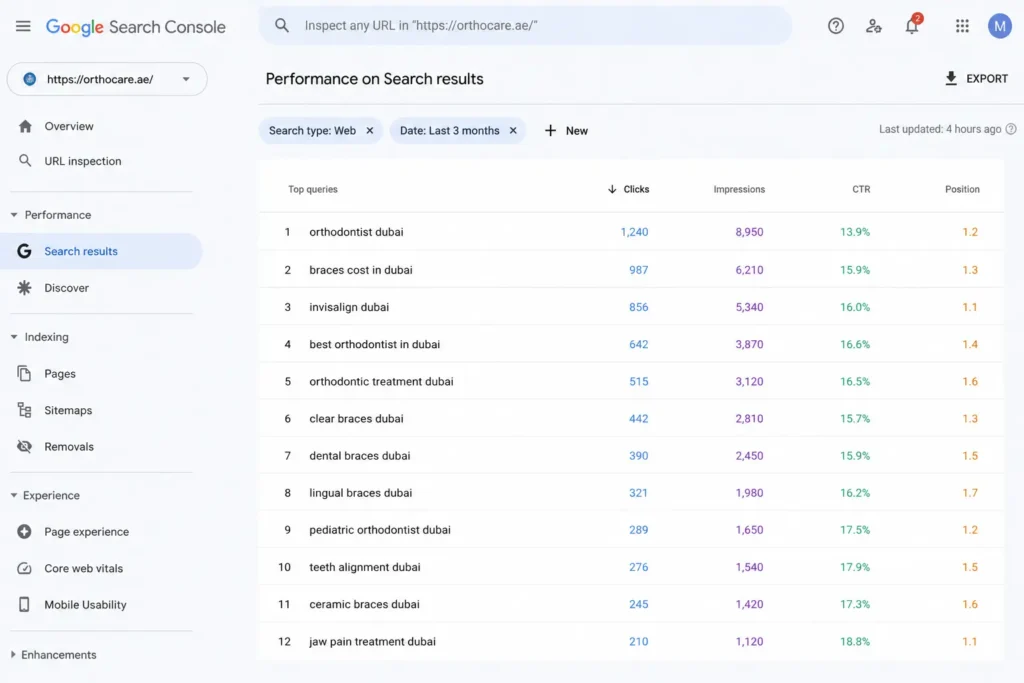1024x683 pixels.
Task: Open users and permissions icon
Action: click(x=873, y=26)
